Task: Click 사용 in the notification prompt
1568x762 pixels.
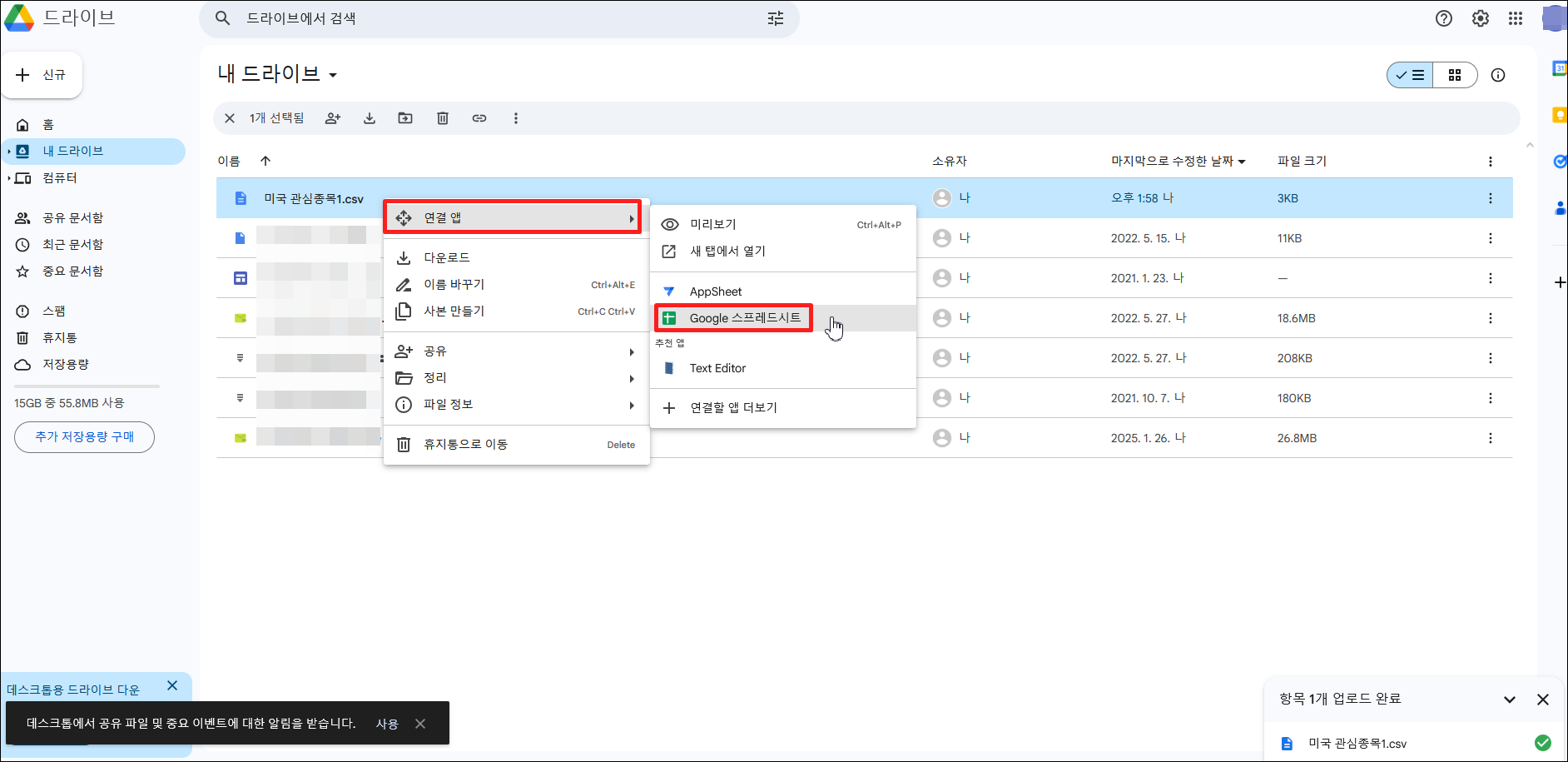Action: 387,724
